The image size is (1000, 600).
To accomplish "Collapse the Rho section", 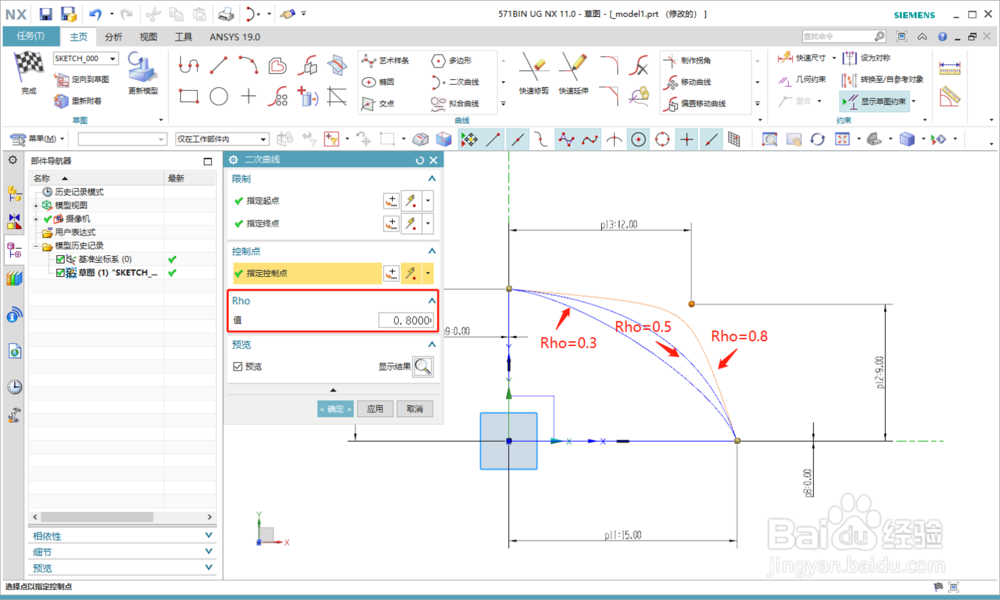I will click(432, 300).
